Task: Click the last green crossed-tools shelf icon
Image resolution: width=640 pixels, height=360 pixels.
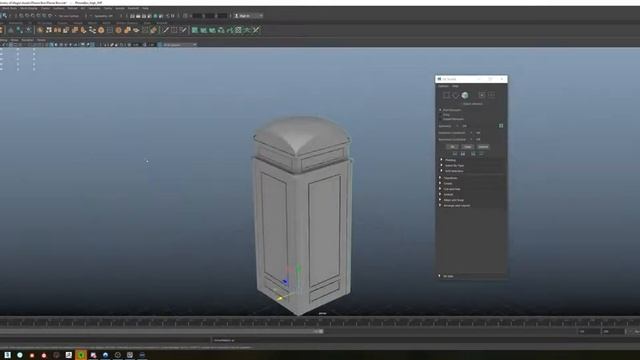Action: [256, 30]
